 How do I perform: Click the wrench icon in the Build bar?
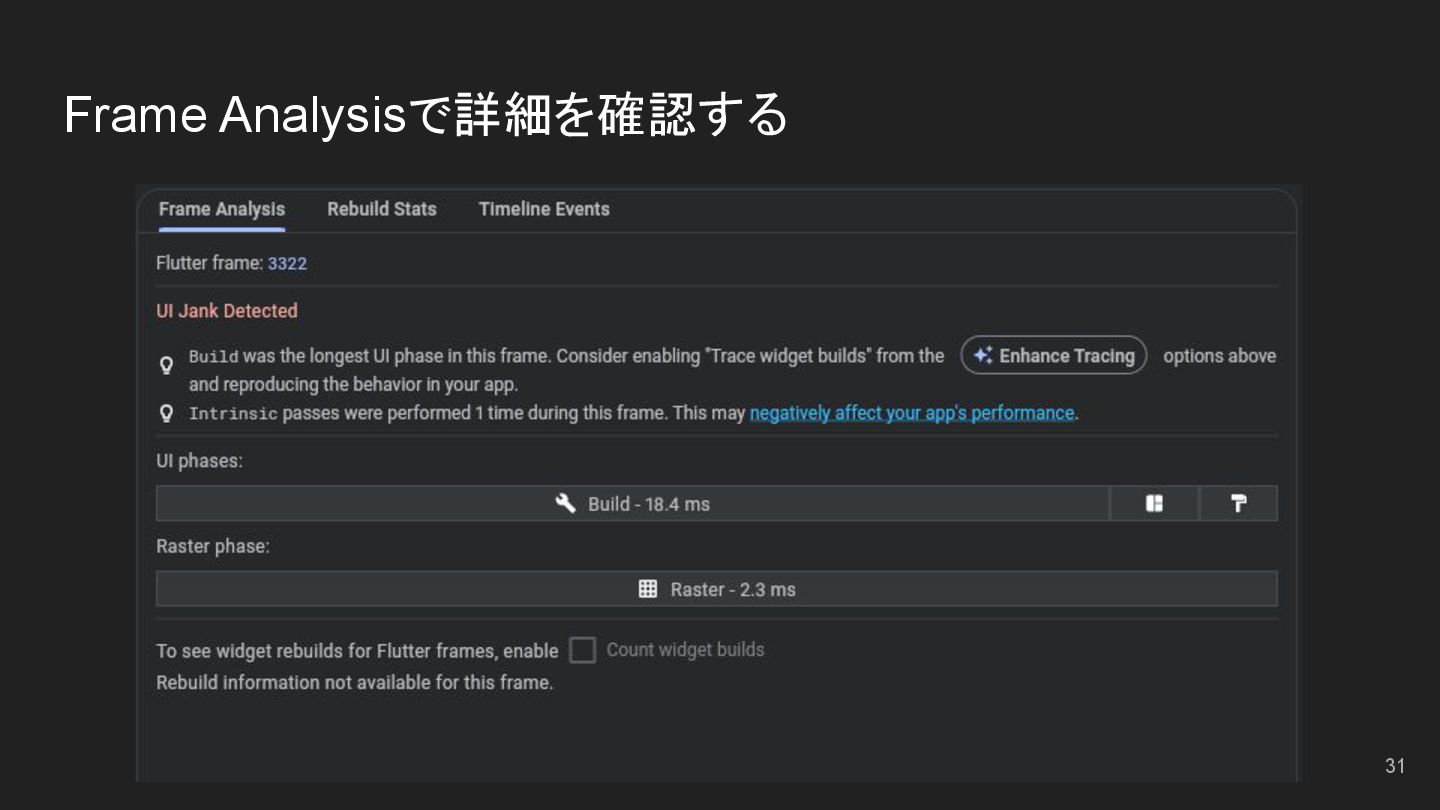coord(566,503)
